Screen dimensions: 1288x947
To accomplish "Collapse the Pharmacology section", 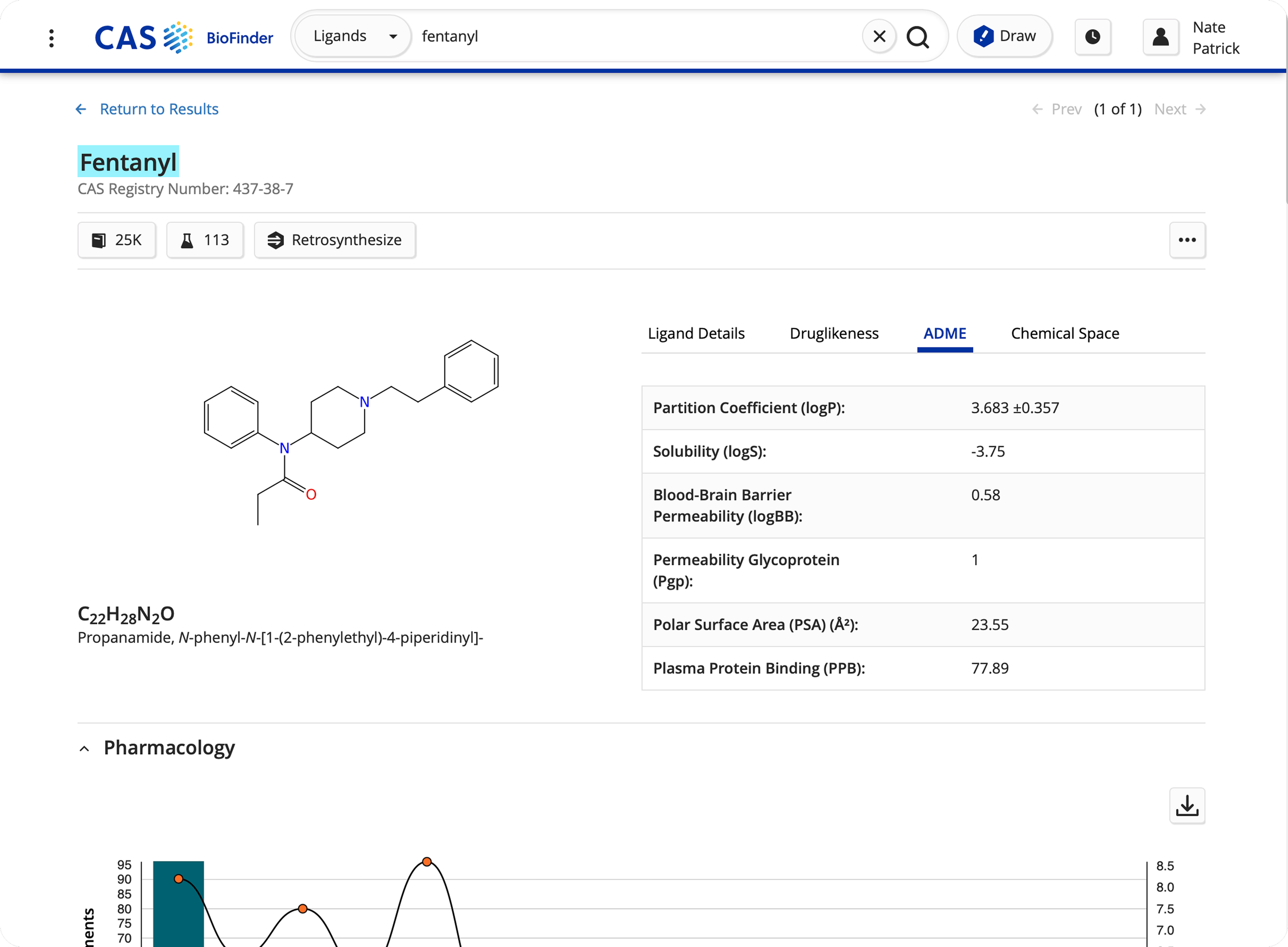I will (x=83, y=748).
